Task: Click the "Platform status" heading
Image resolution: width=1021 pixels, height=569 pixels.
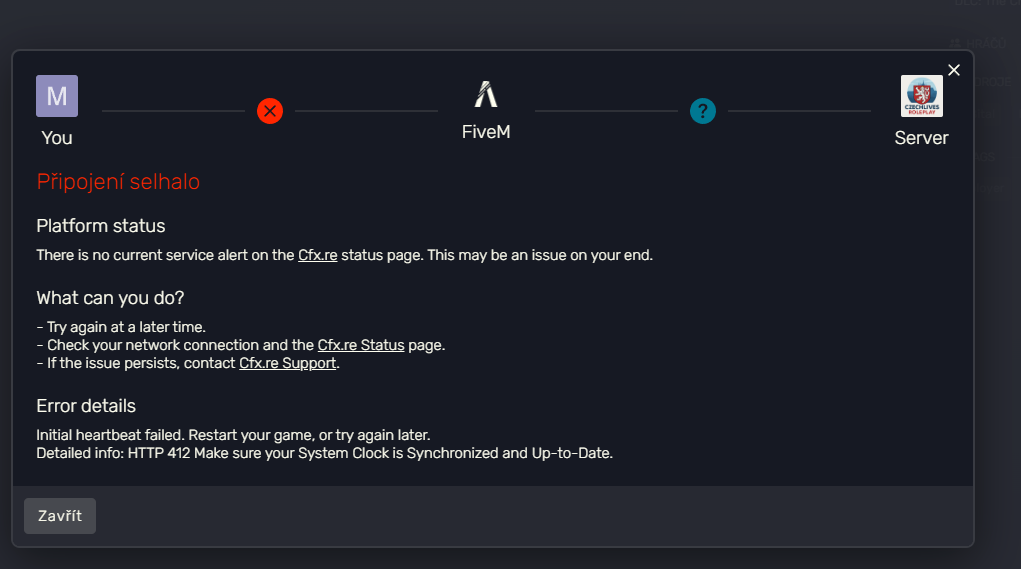Action: click(101, 226)
